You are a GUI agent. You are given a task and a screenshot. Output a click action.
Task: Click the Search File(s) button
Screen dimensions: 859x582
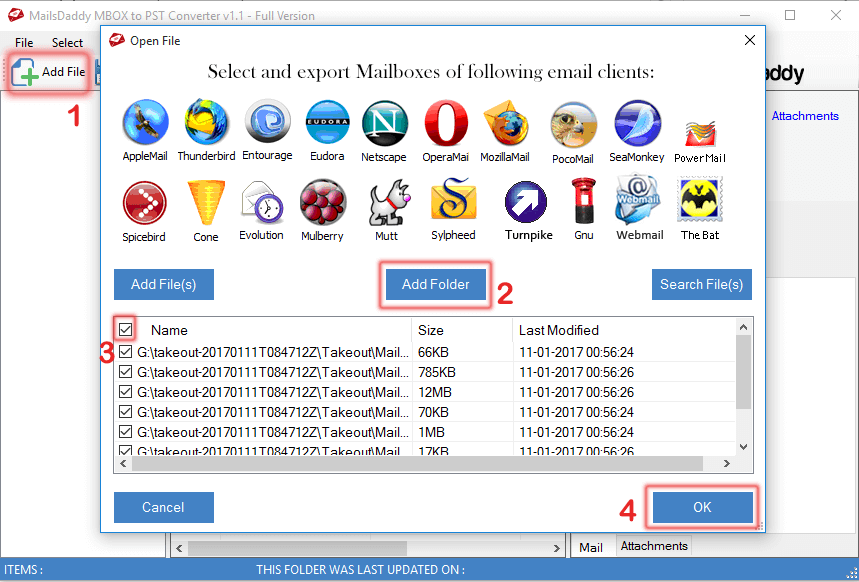(702, 284)
